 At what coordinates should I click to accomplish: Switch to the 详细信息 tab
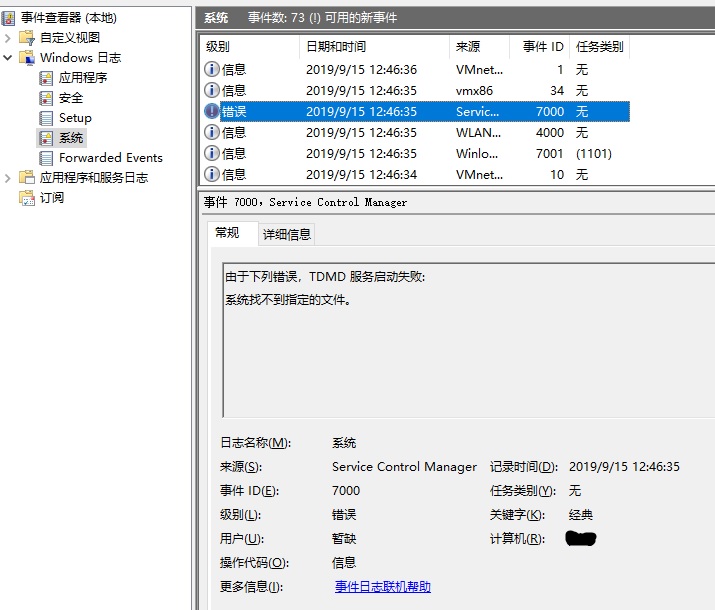pyautogui.click(x=287, y=234)
